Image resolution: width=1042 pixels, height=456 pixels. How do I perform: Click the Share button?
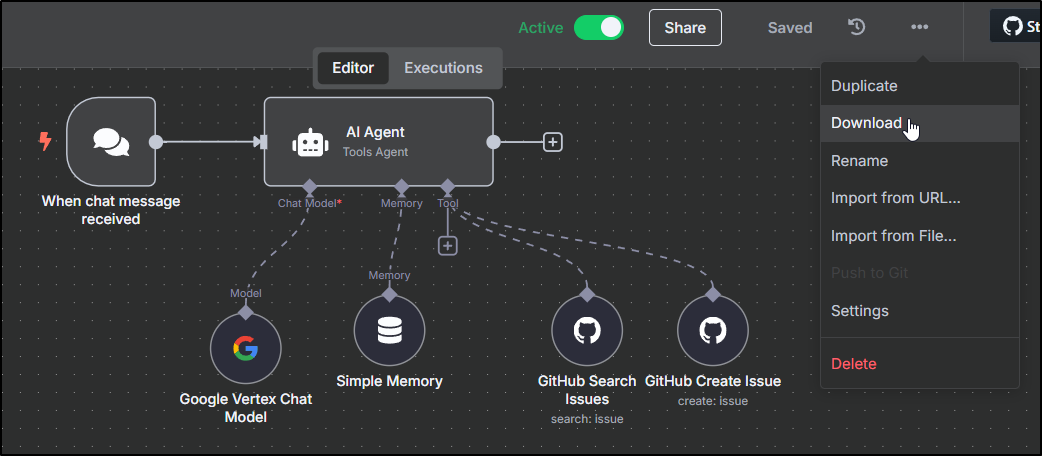click(x=685, y=28)
